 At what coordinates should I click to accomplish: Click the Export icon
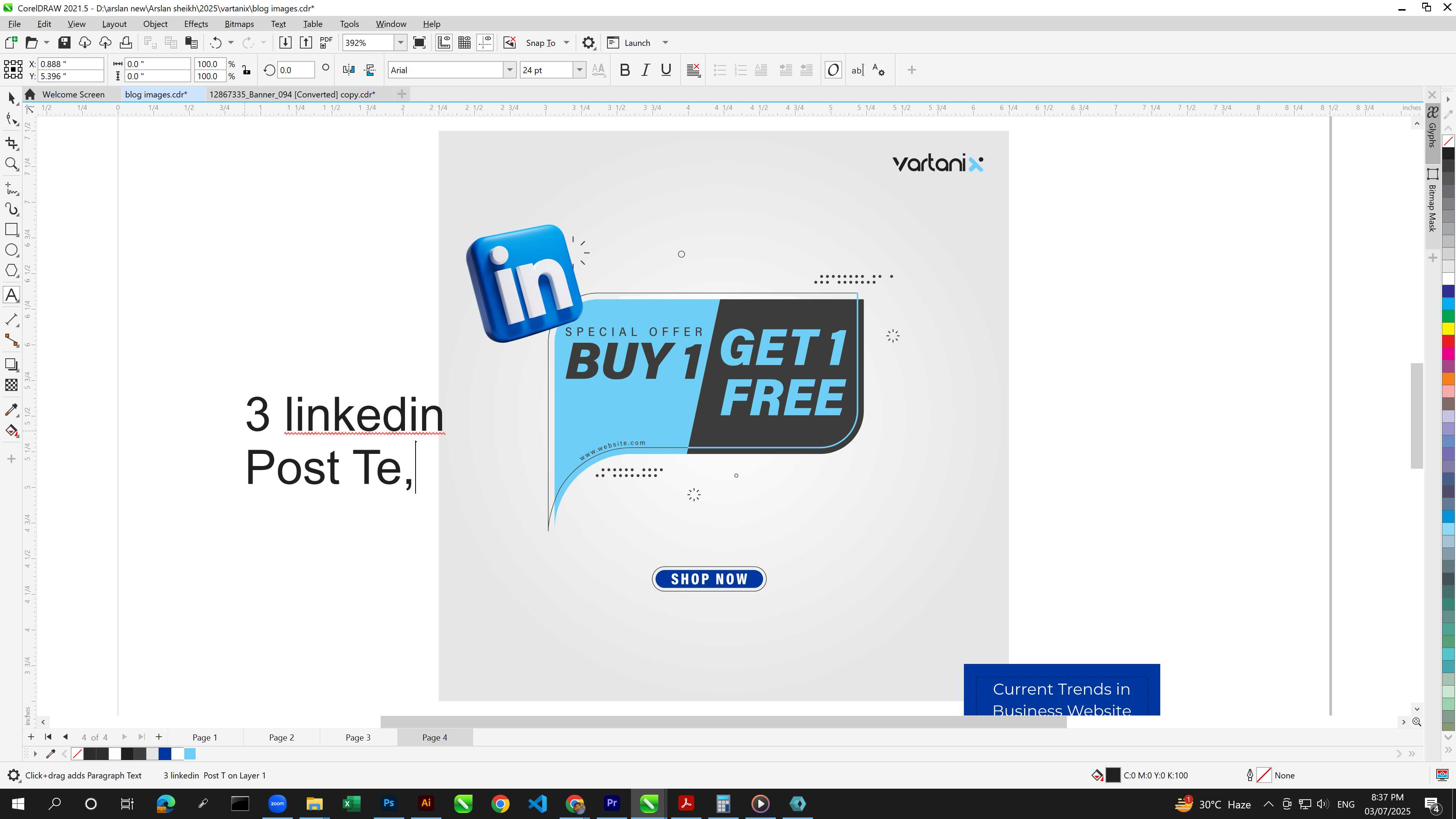pyautogui.click(x=306, y=43)
